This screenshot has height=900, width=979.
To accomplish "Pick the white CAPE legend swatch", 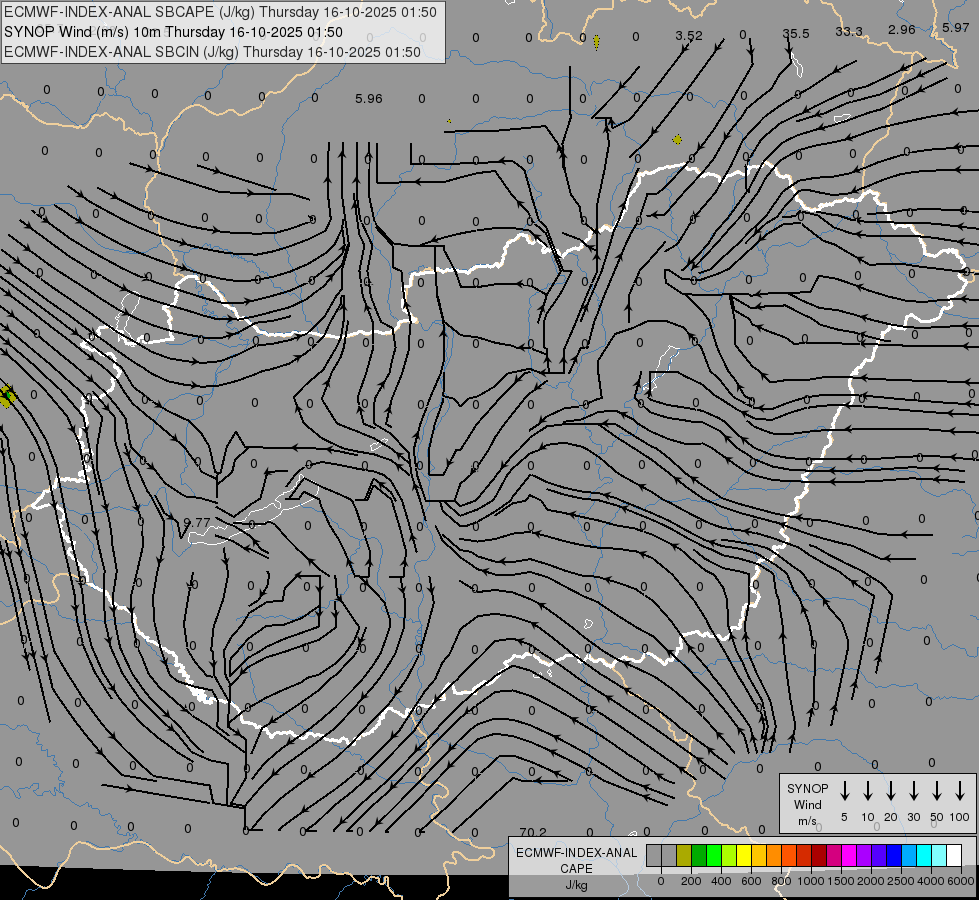I will 955,855.
